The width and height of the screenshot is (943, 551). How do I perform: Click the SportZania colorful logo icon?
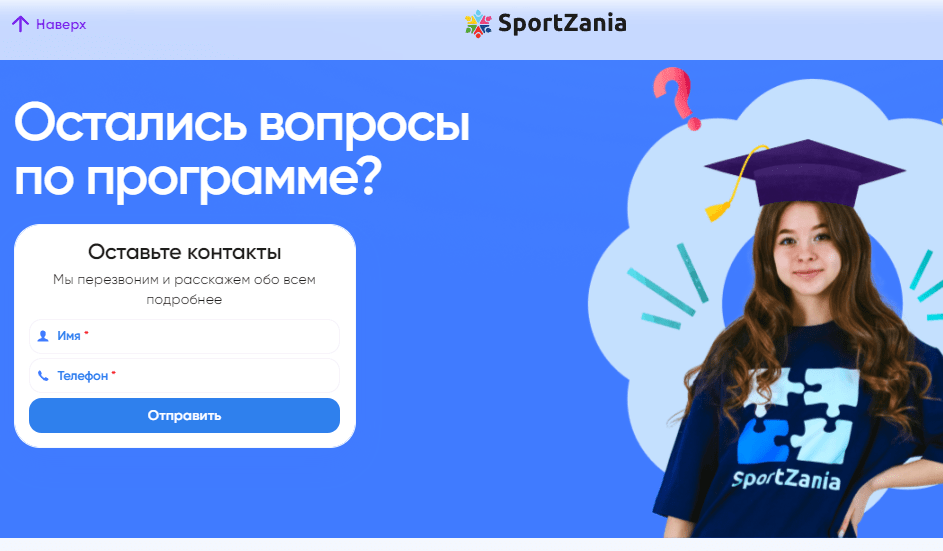point(479,24)
